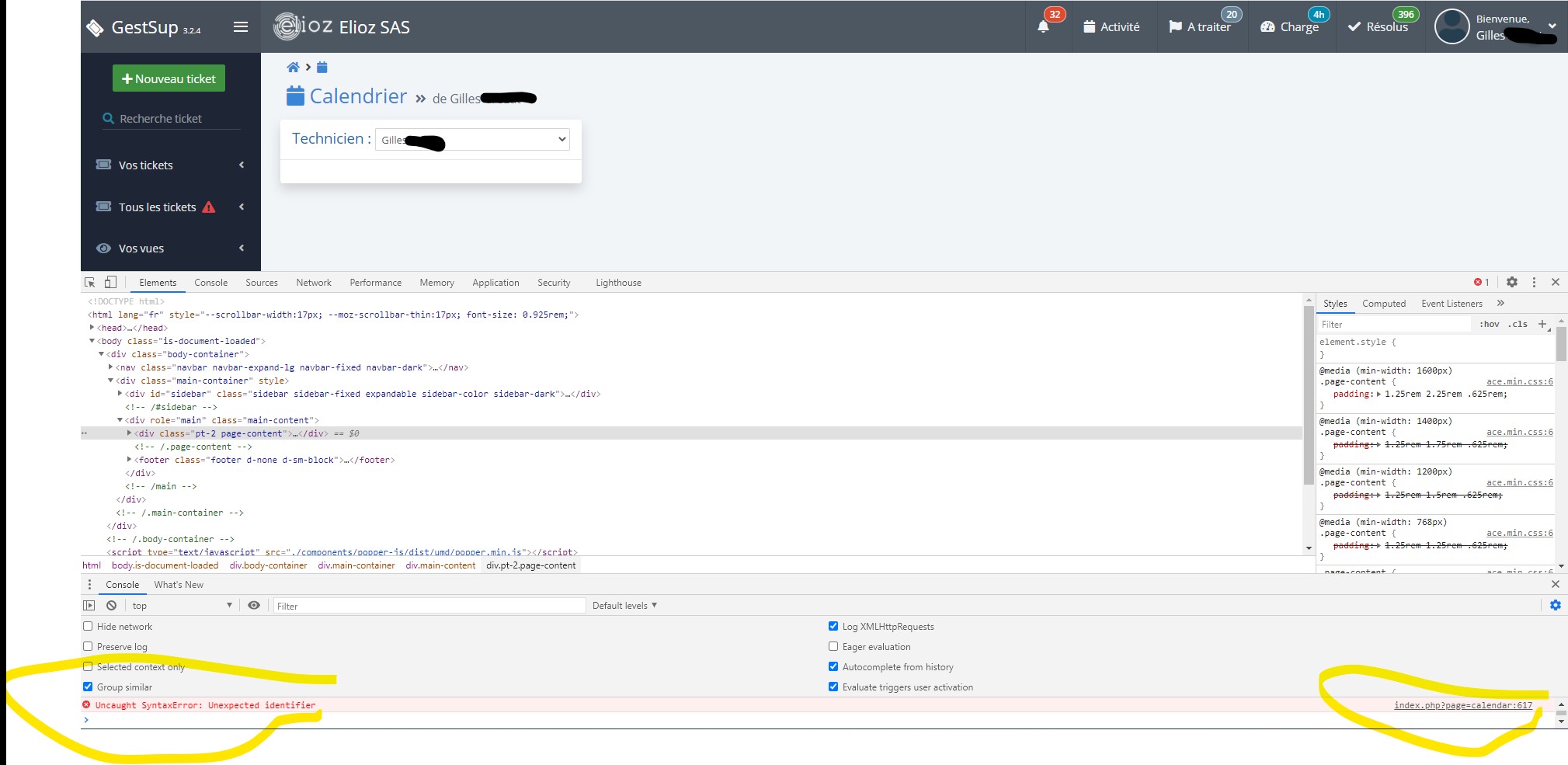Open the Activité calendar link

(x=1111, y=26)
